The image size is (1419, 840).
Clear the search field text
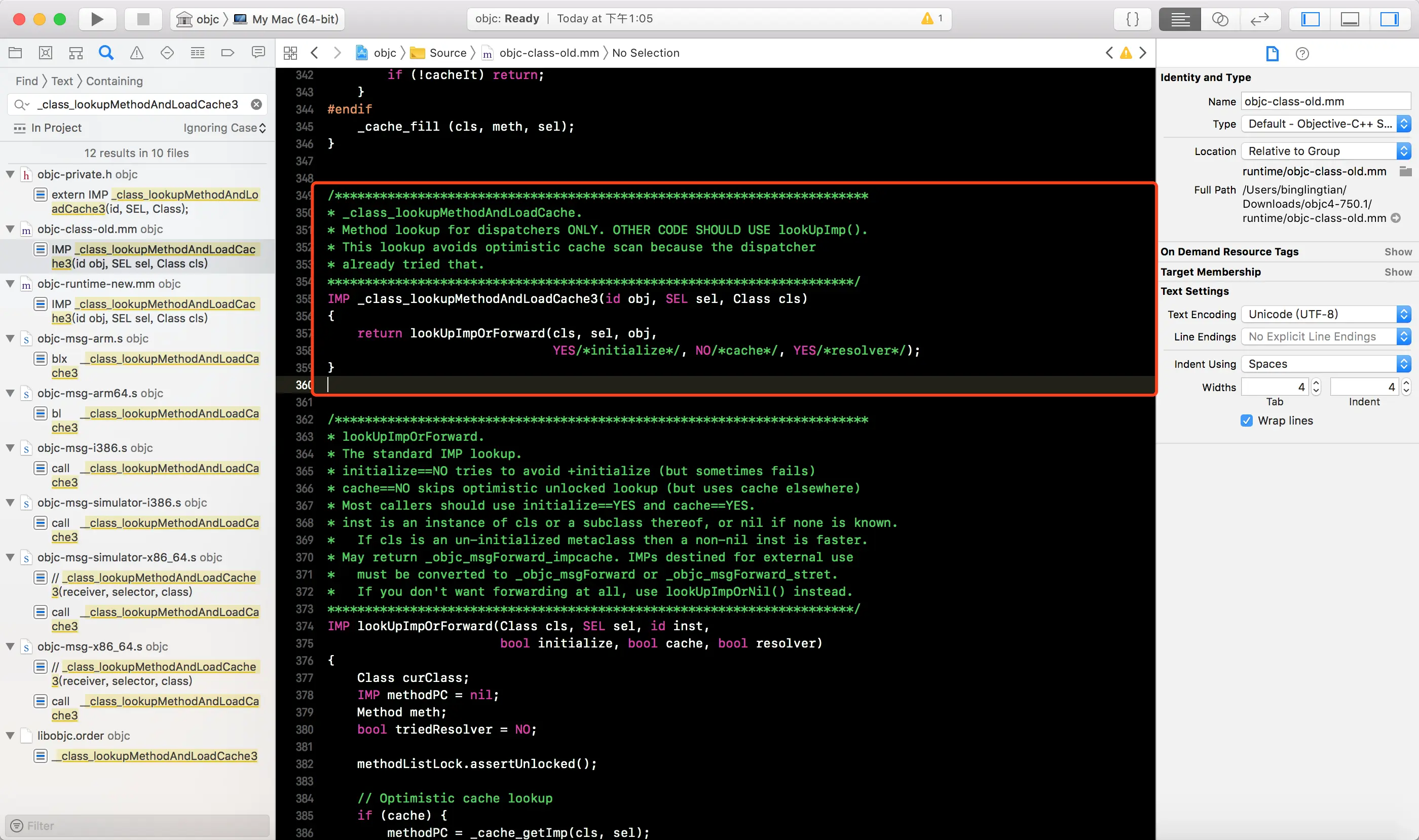tap(256, 104)
